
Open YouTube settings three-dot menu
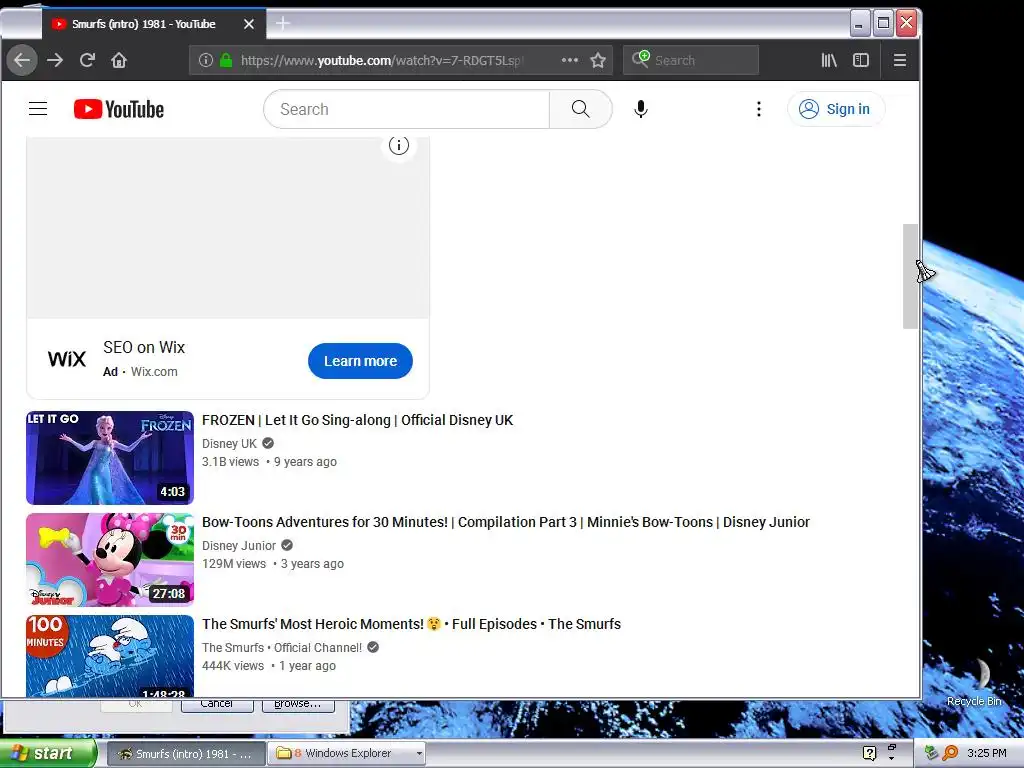[758, 109]
